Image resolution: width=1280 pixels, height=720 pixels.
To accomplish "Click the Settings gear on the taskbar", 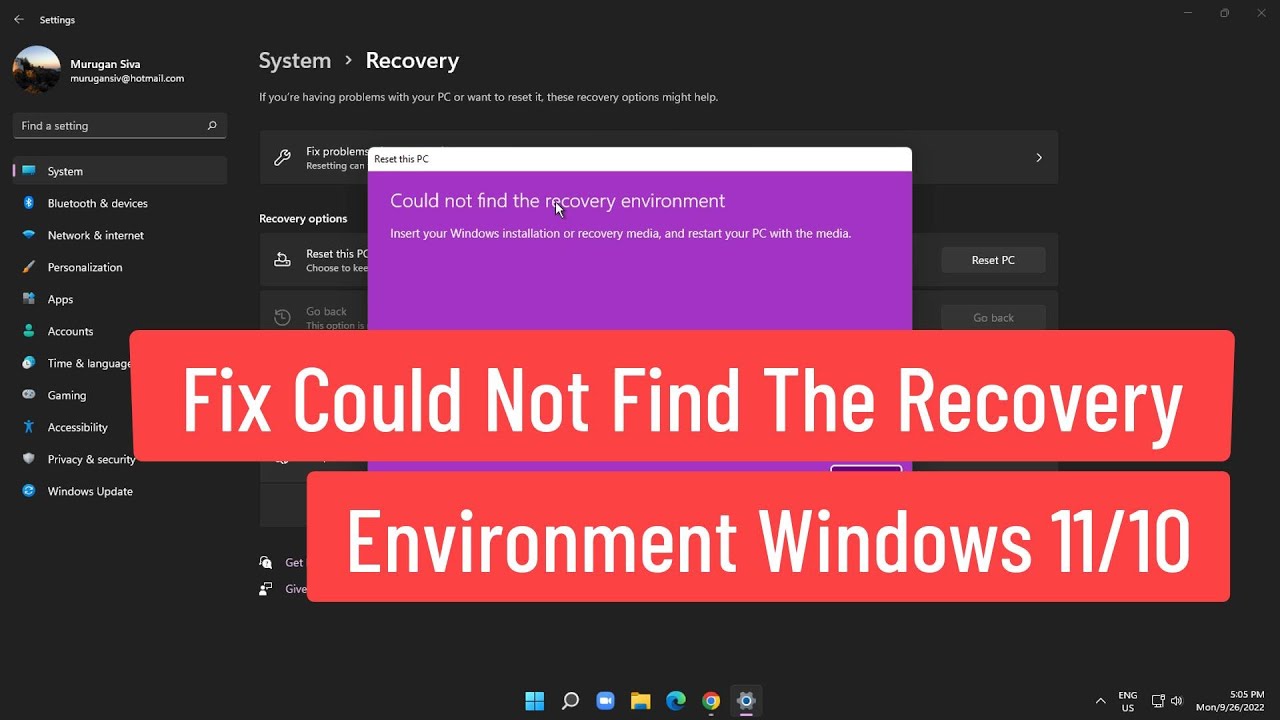I will (x=746, y=701).
